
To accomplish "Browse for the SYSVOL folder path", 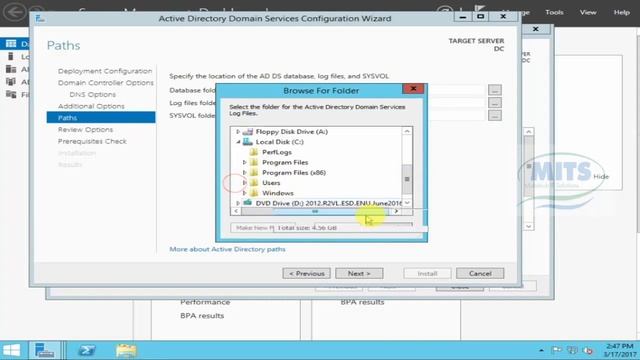I will click(495, 116).
